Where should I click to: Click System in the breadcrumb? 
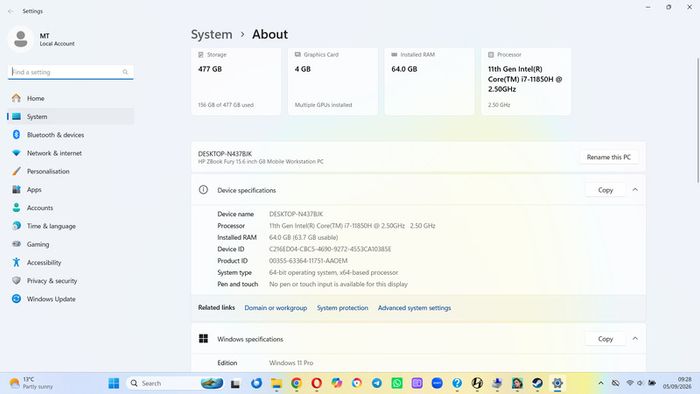212,34
